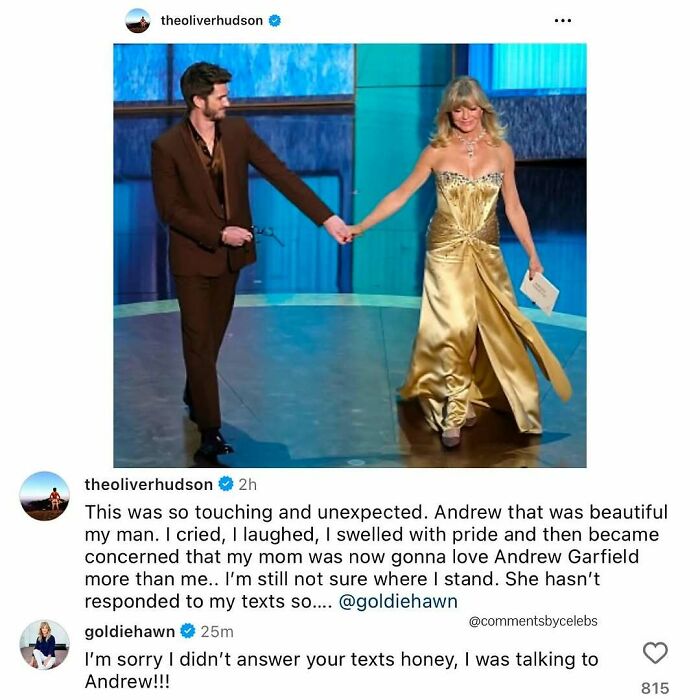The height and width of the screenshot is (700, 700).
Task: Click the verified badge beside the header username
Action: [x=275, y=21]
